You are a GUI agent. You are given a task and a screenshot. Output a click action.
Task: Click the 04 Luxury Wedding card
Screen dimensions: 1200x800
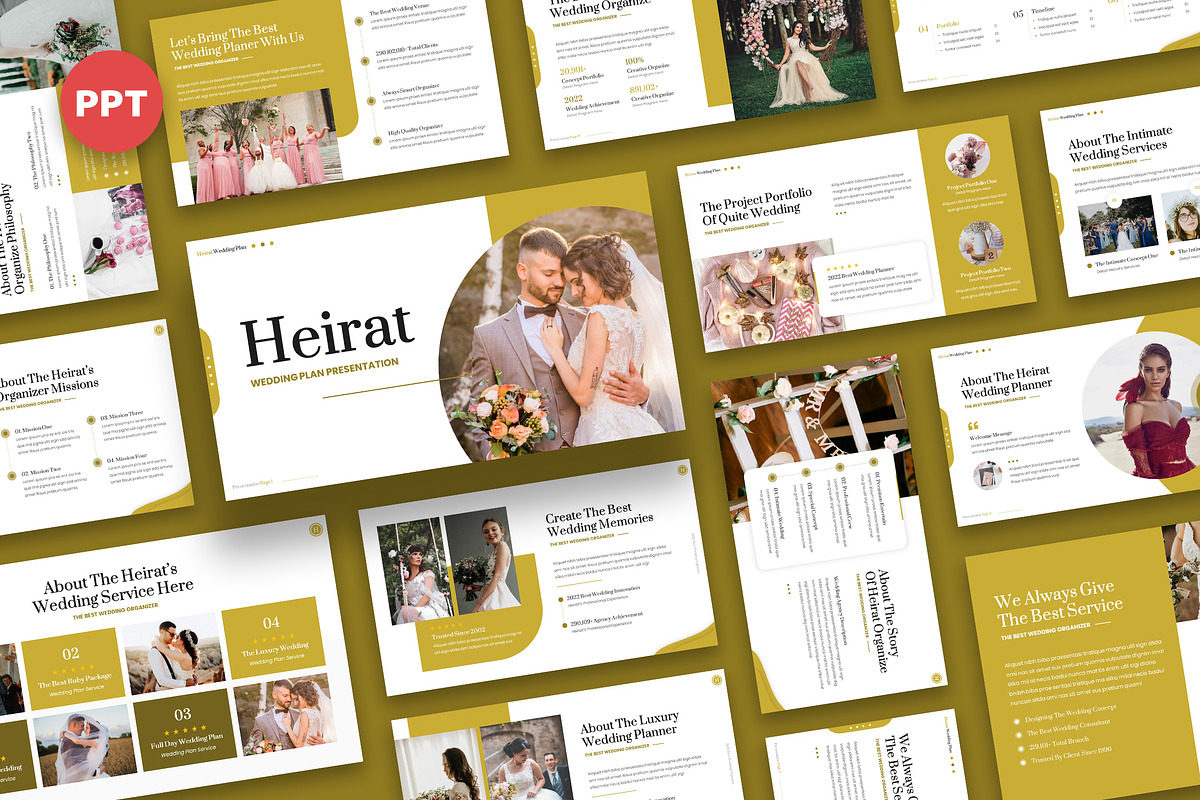tap(273, 638)
